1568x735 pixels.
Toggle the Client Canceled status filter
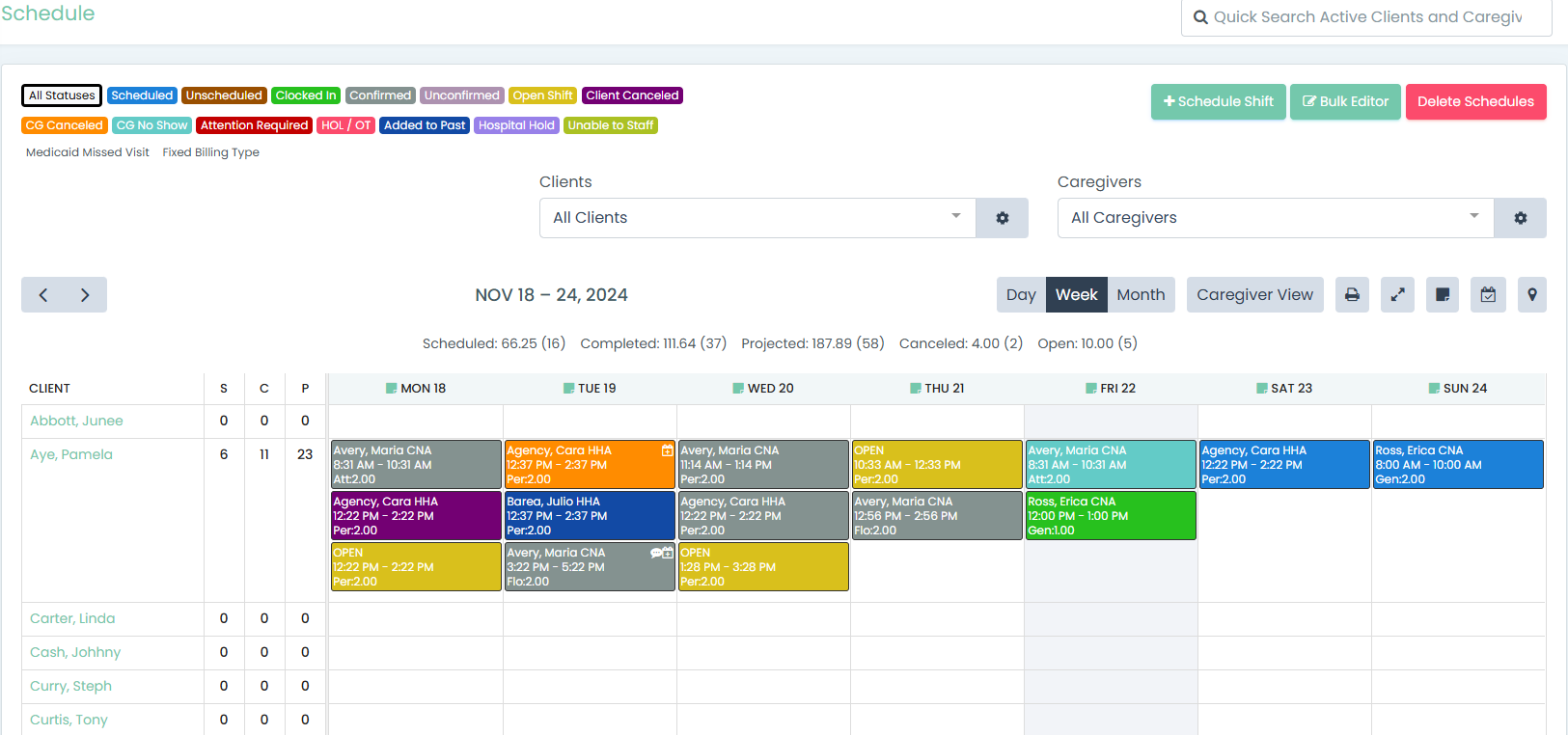click(632, 95)
